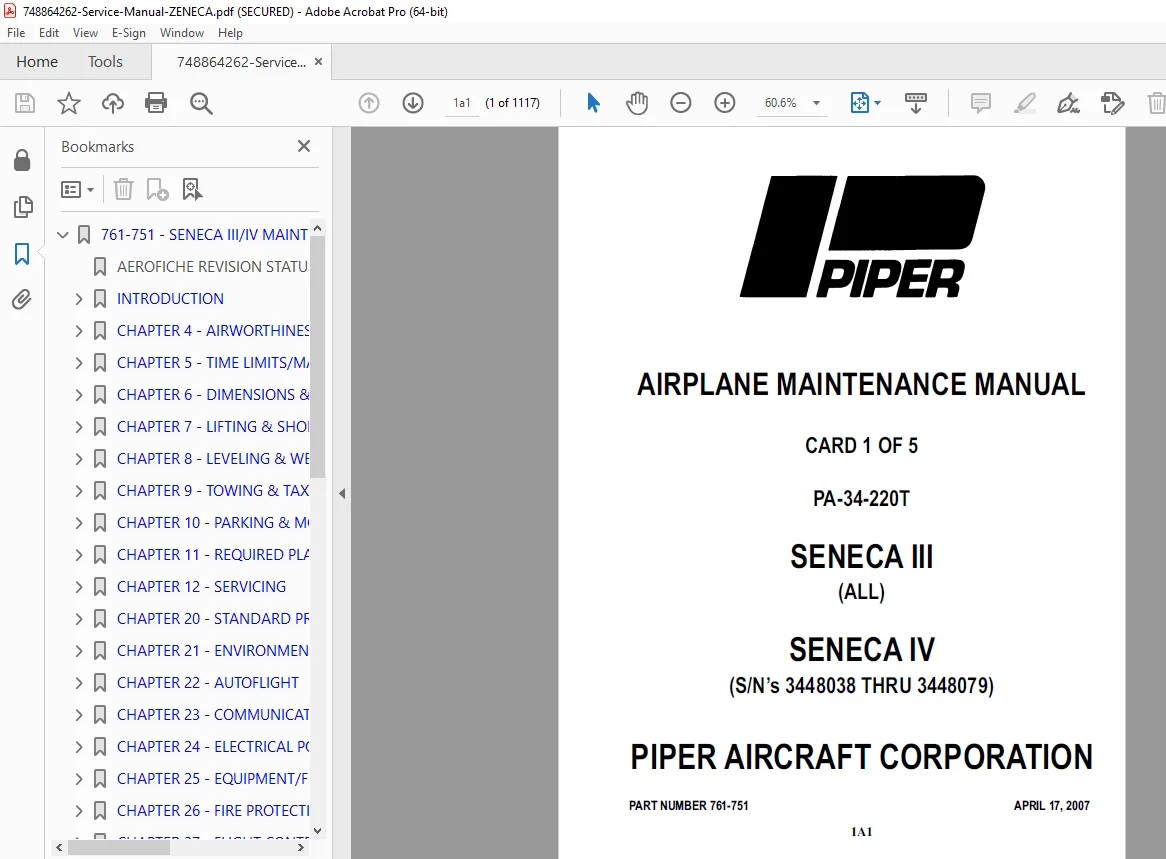Expand CHAPTER 6 - DIMENSIONS bookmark
1166x859 pixels.
tap(79, 395)
